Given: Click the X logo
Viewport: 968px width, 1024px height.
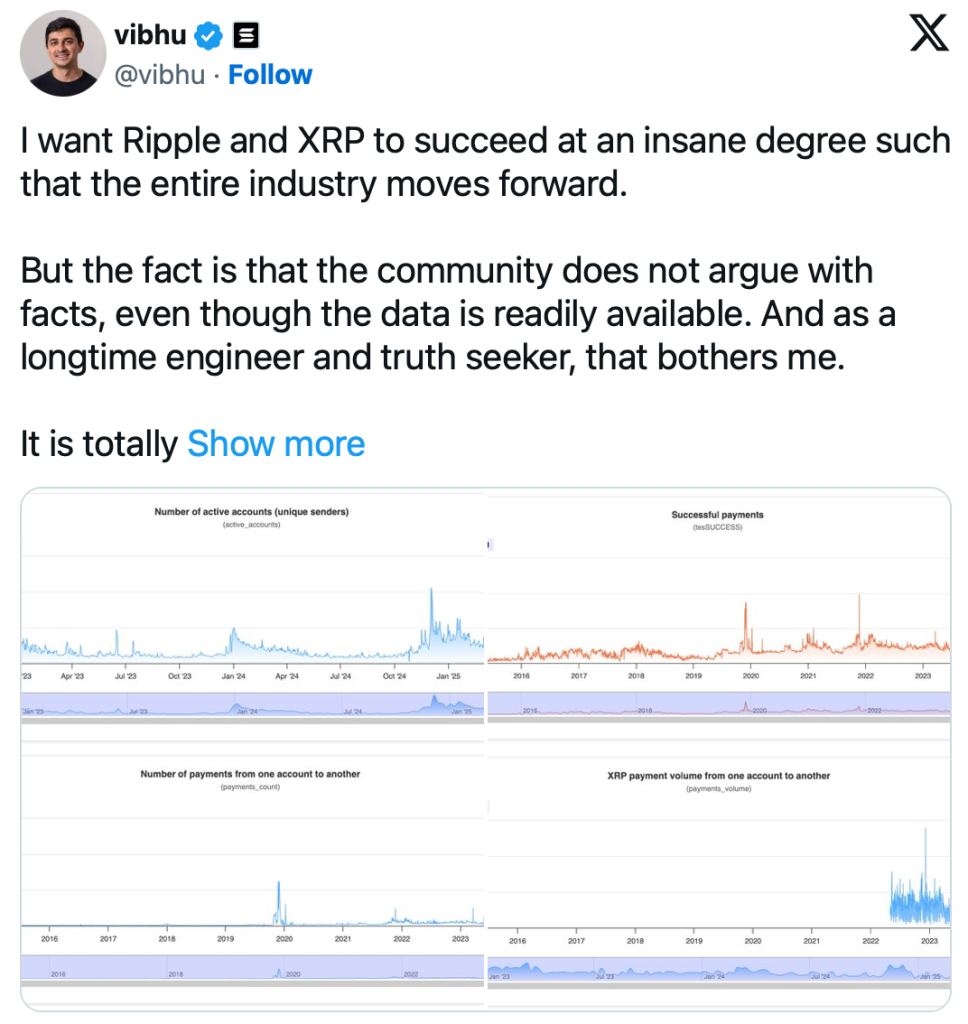Looking at the screenshot, I should 929,37.
